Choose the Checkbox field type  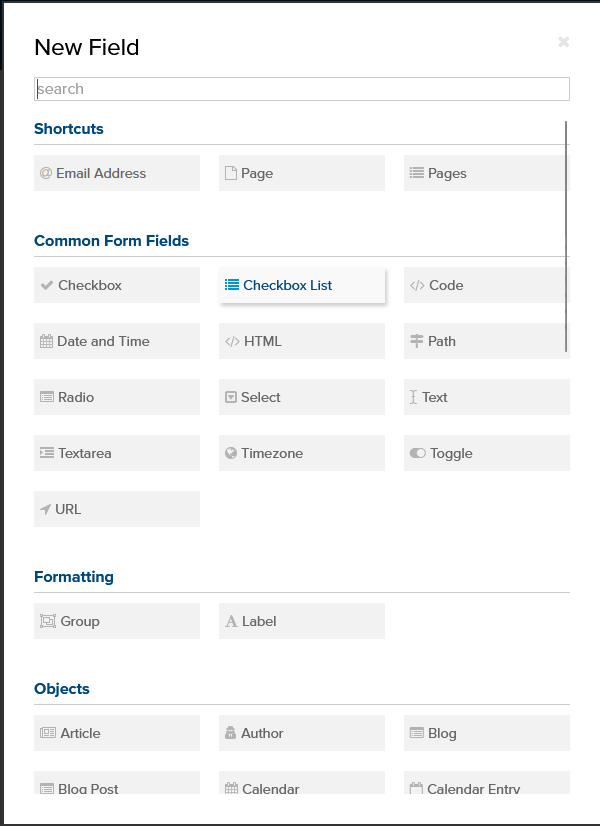[117, 285]
